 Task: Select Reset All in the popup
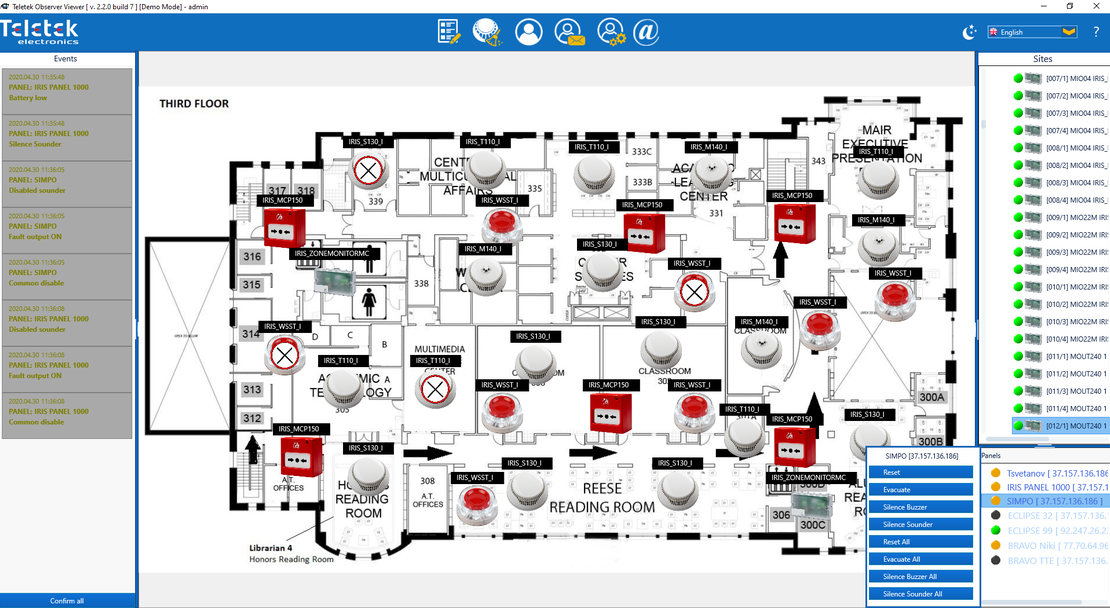[x=921, y=541]
